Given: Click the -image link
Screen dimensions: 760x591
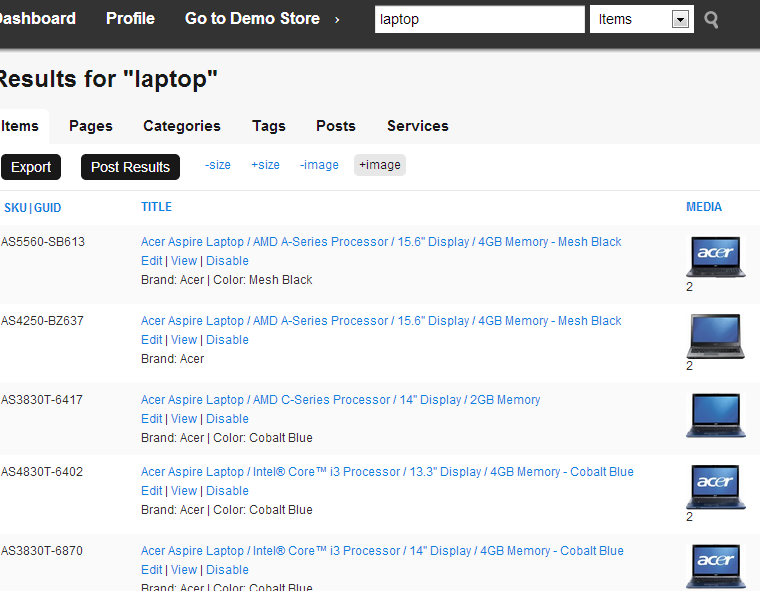Looking at the screenshot, I should tap(319, 165).
